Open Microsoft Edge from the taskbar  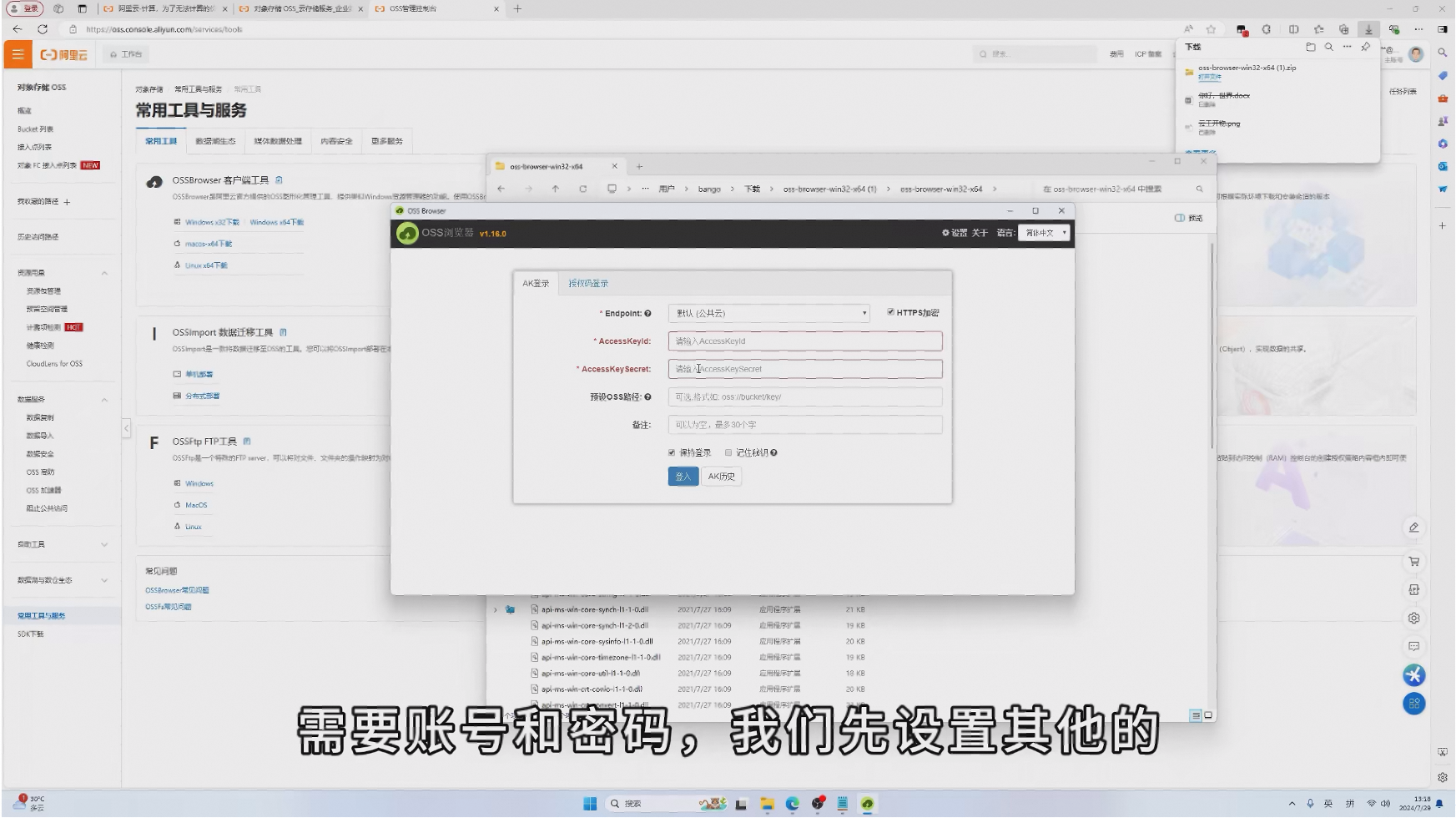click(x=792, y=804)
